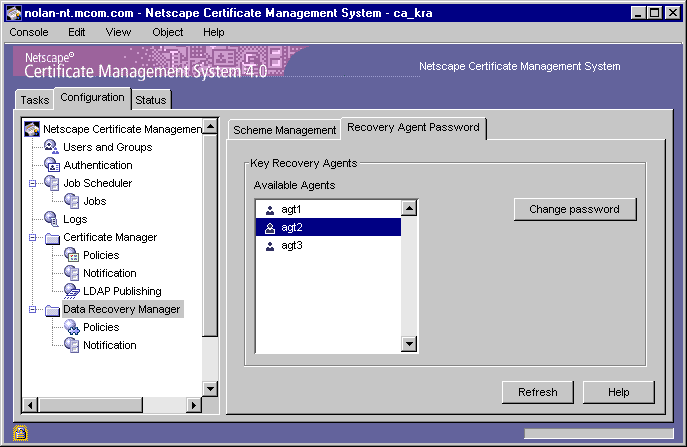Open the Console menu
Viewport: 687px width, 447px height.
click(x=29, y=32)
